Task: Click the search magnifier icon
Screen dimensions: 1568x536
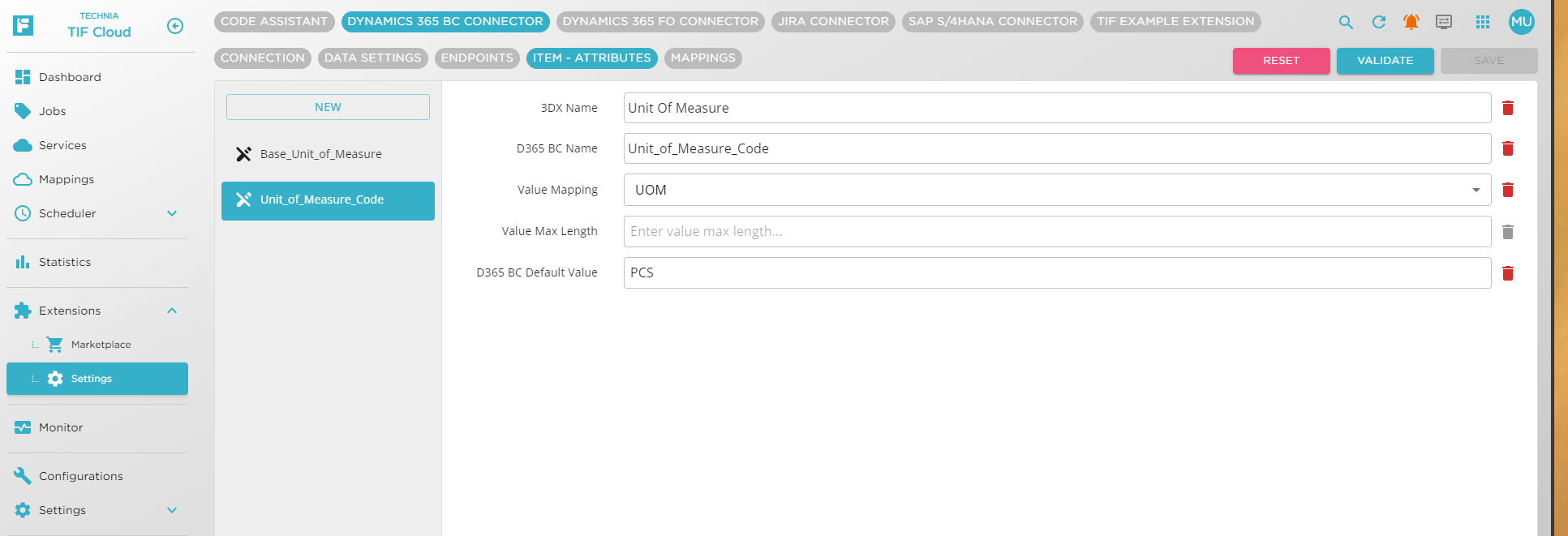Action: [x=1346, y=23]
